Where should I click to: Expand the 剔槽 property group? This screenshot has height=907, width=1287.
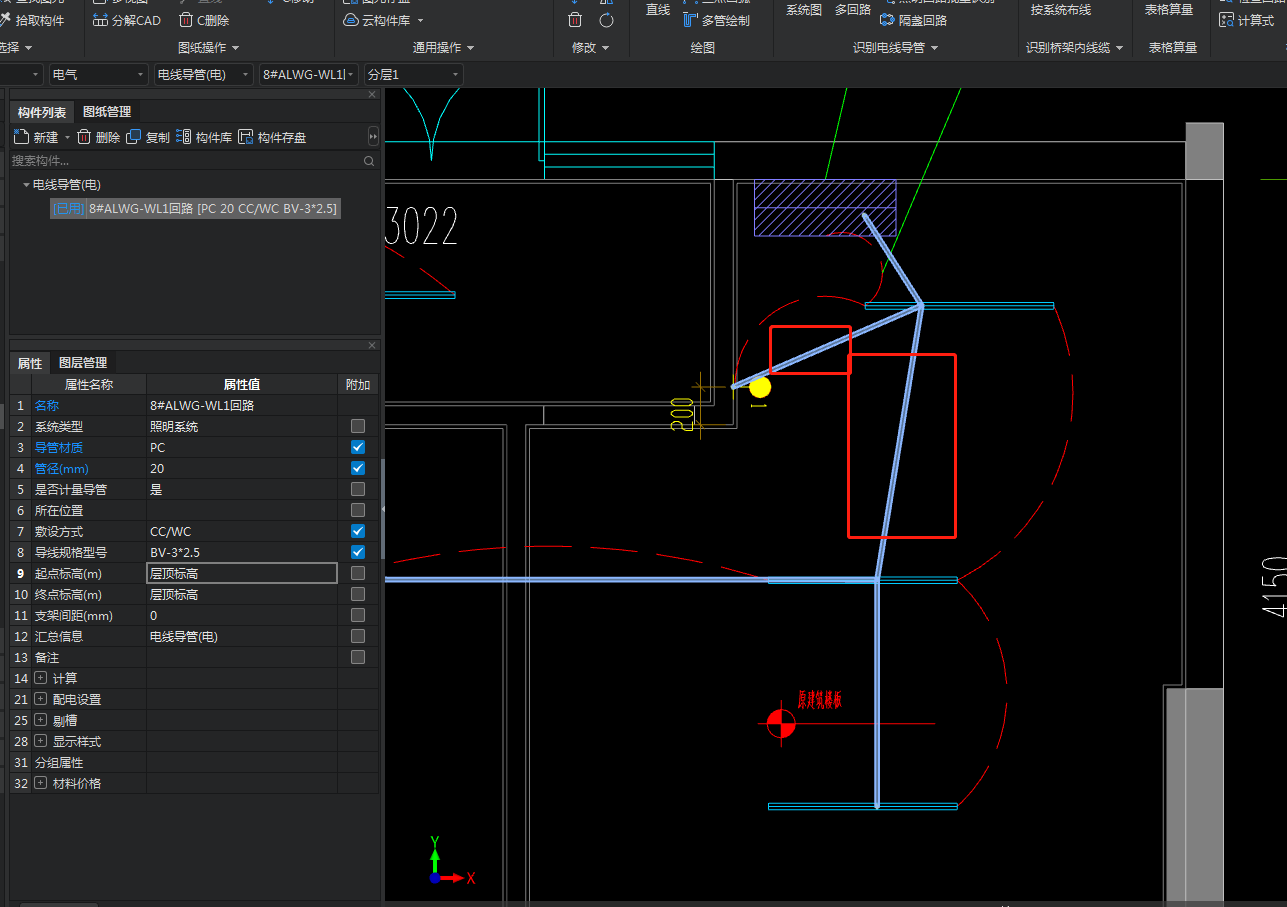[x=41, y=720]
